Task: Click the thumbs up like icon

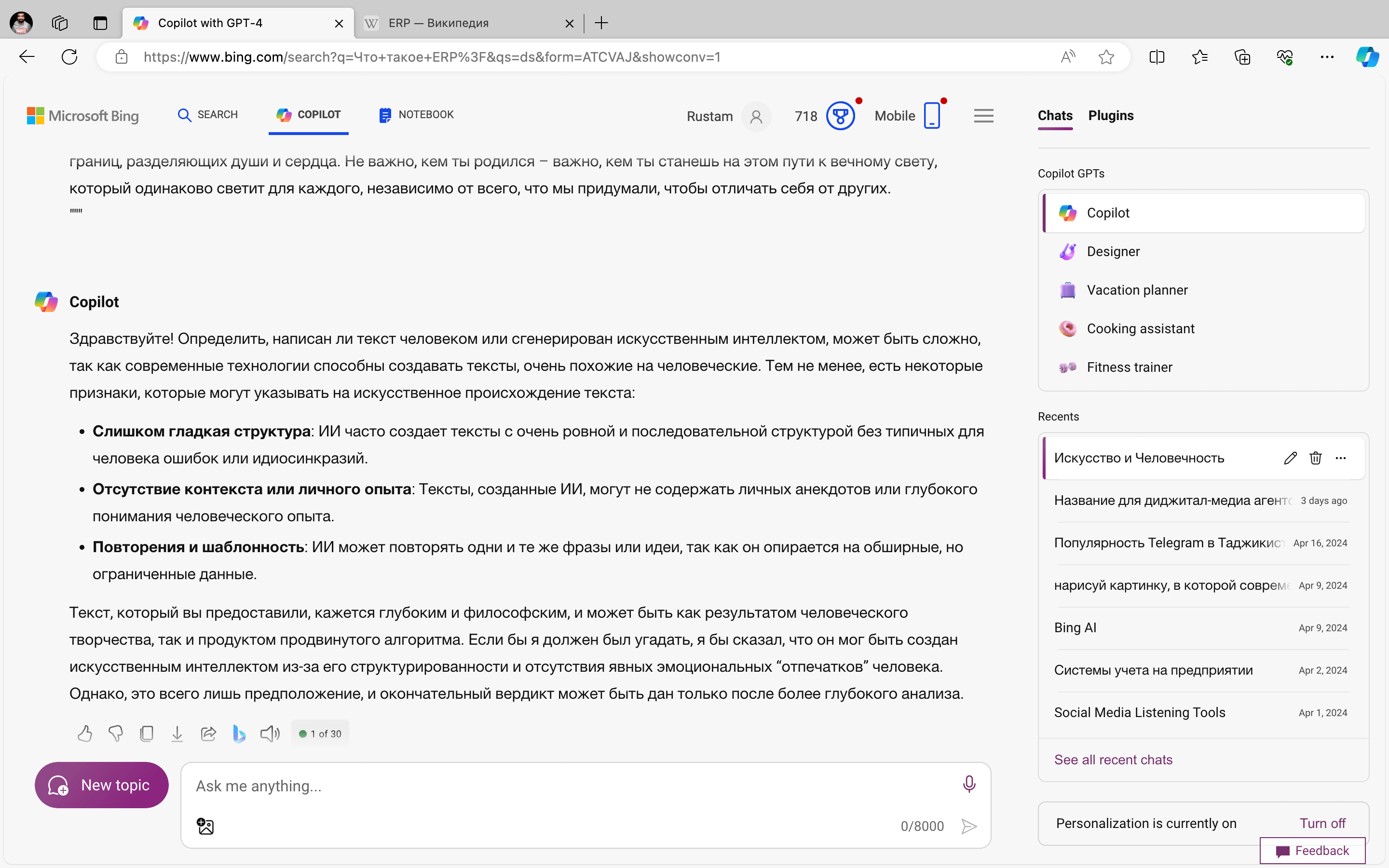Action: tap(85, 733)
